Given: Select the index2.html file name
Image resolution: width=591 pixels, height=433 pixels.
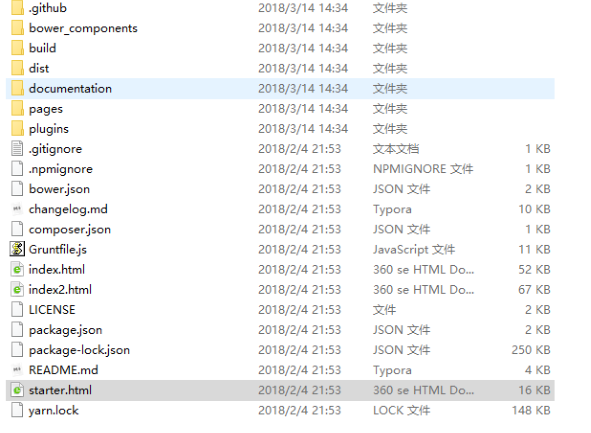Looking at the screenshot, I should click(60, 289).
